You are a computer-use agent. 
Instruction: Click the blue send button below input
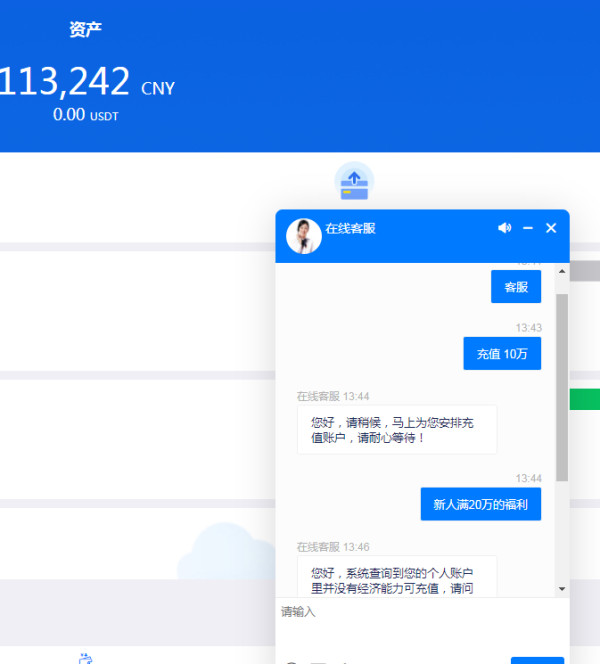pos(537,661)
